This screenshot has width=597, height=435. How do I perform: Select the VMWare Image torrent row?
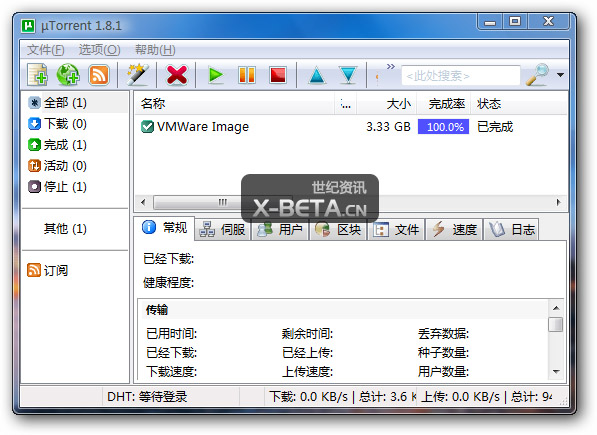point(350,127)
